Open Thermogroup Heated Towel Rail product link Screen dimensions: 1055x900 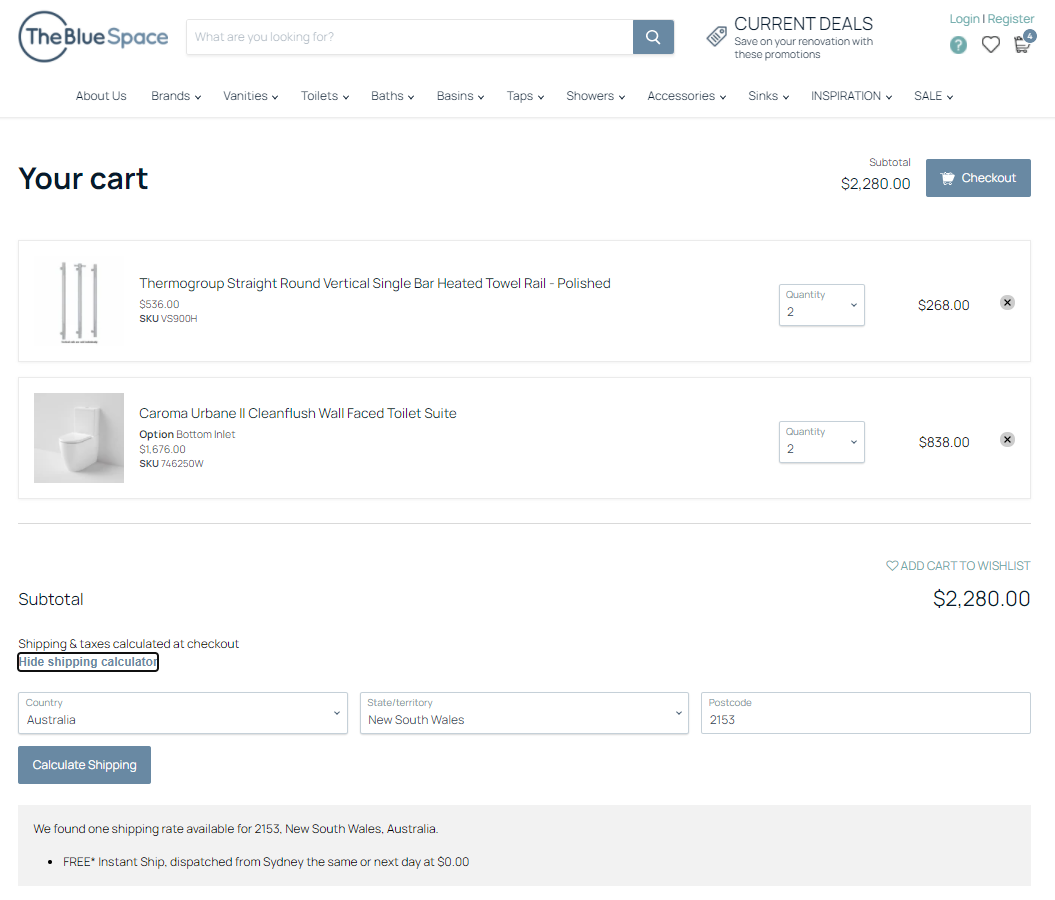pos(375,283)
